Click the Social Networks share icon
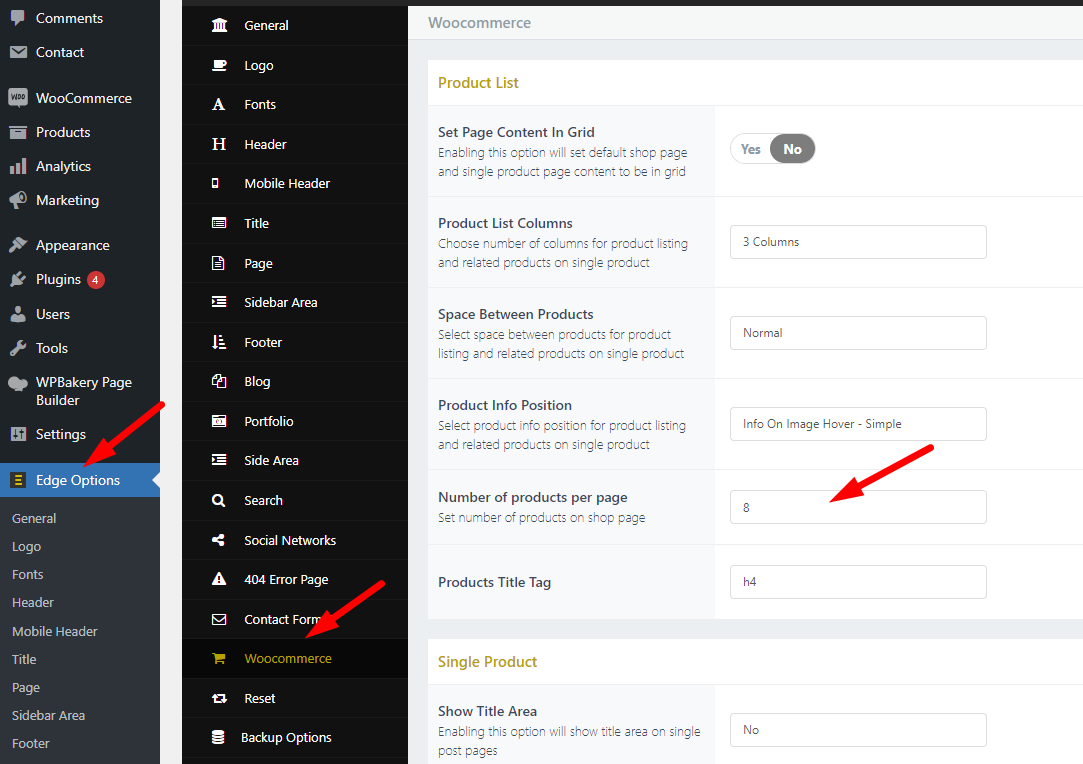This screenshot has width=1083, height=764. point(218,540)
